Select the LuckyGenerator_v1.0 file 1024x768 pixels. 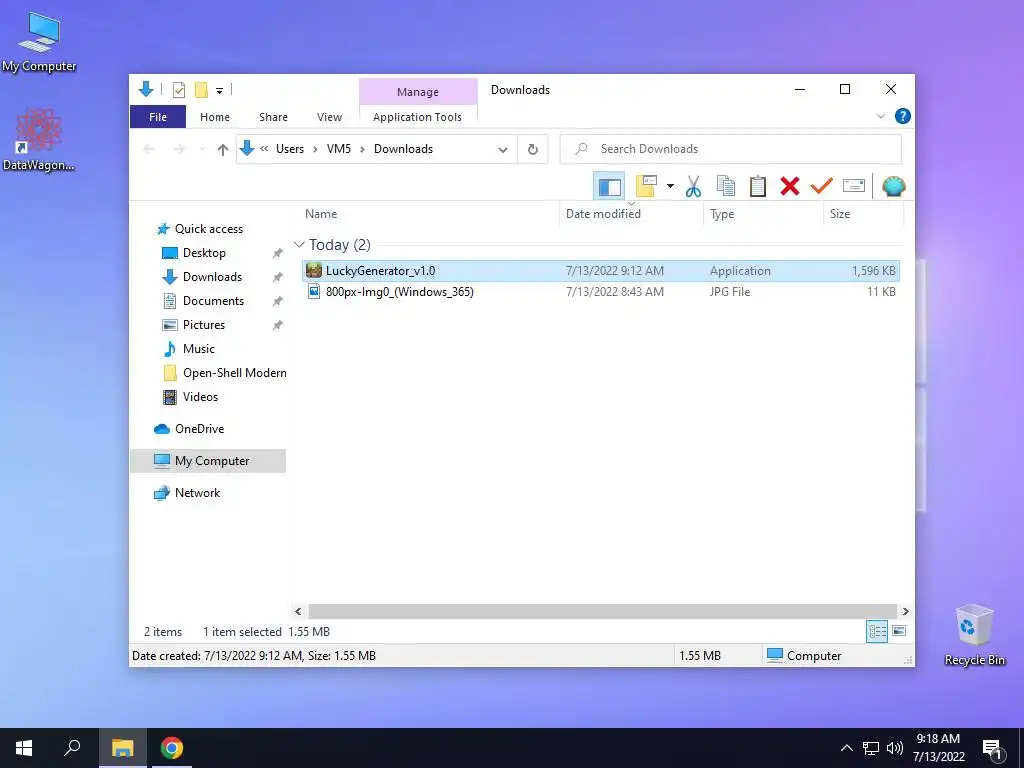tap(601, 270)
